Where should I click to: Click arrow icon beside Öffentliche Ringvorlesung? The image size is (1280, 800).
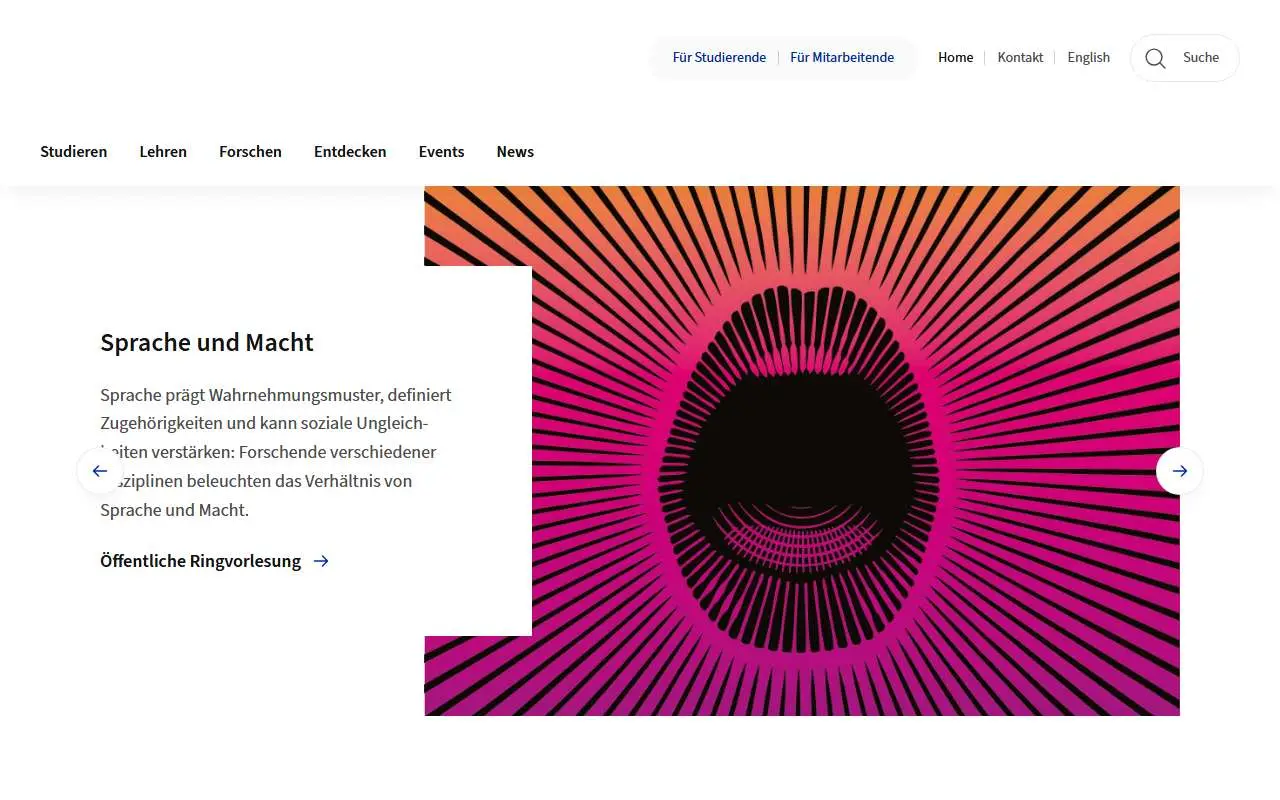click(x=321, y=561)
